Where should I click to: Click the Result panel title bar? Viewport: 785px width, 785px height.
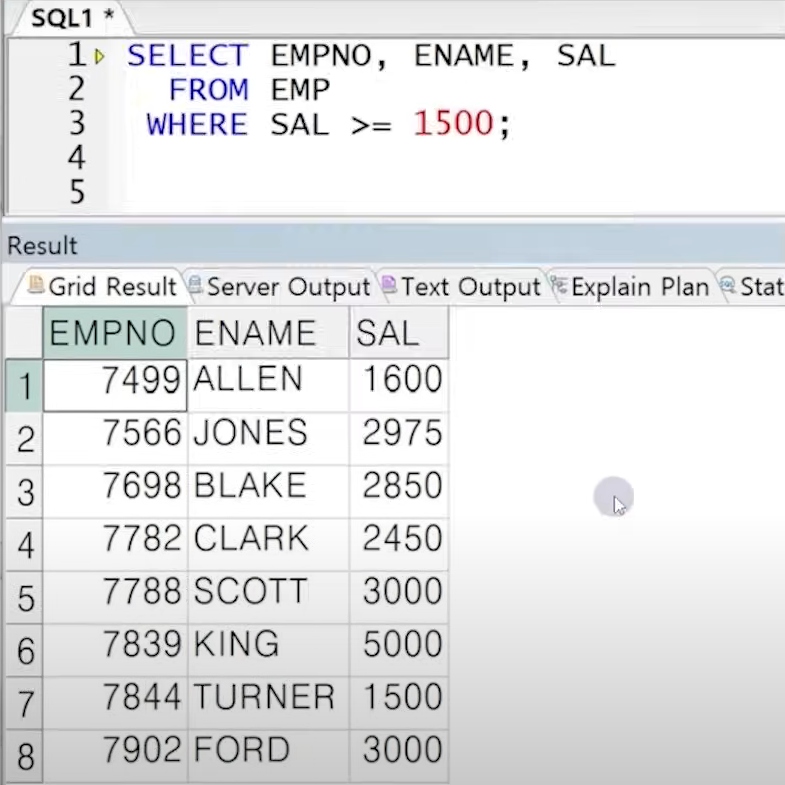coord(392,245)
